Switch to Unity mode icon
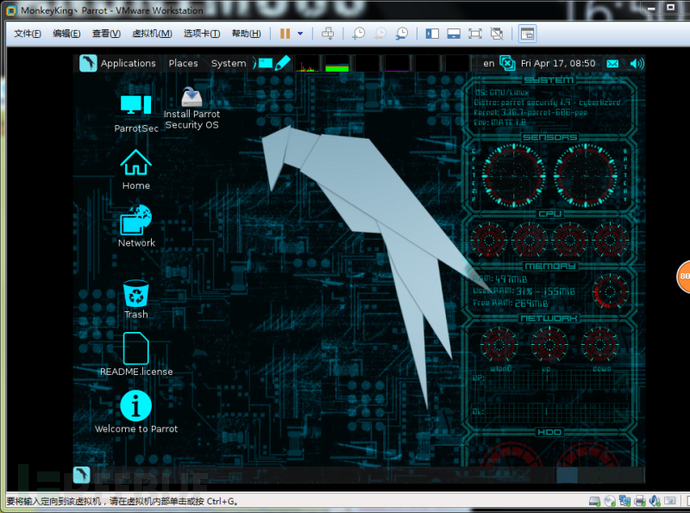This screenshot has width=690, height=513. coord(497,33)
